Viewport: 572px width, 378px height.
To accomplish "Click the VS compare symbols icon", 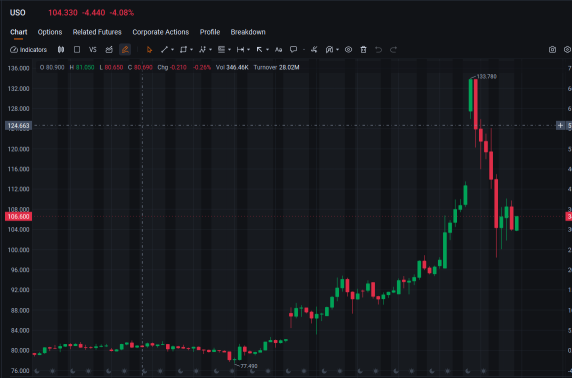I will coord(93,50).
